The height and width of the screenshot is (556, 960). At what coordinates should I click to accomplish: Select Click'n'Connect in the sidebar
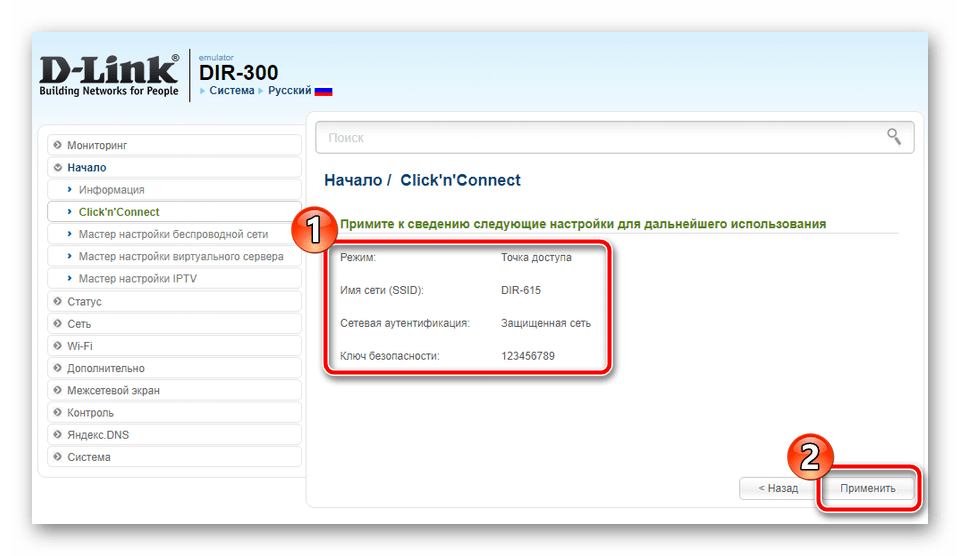point(174,212)
